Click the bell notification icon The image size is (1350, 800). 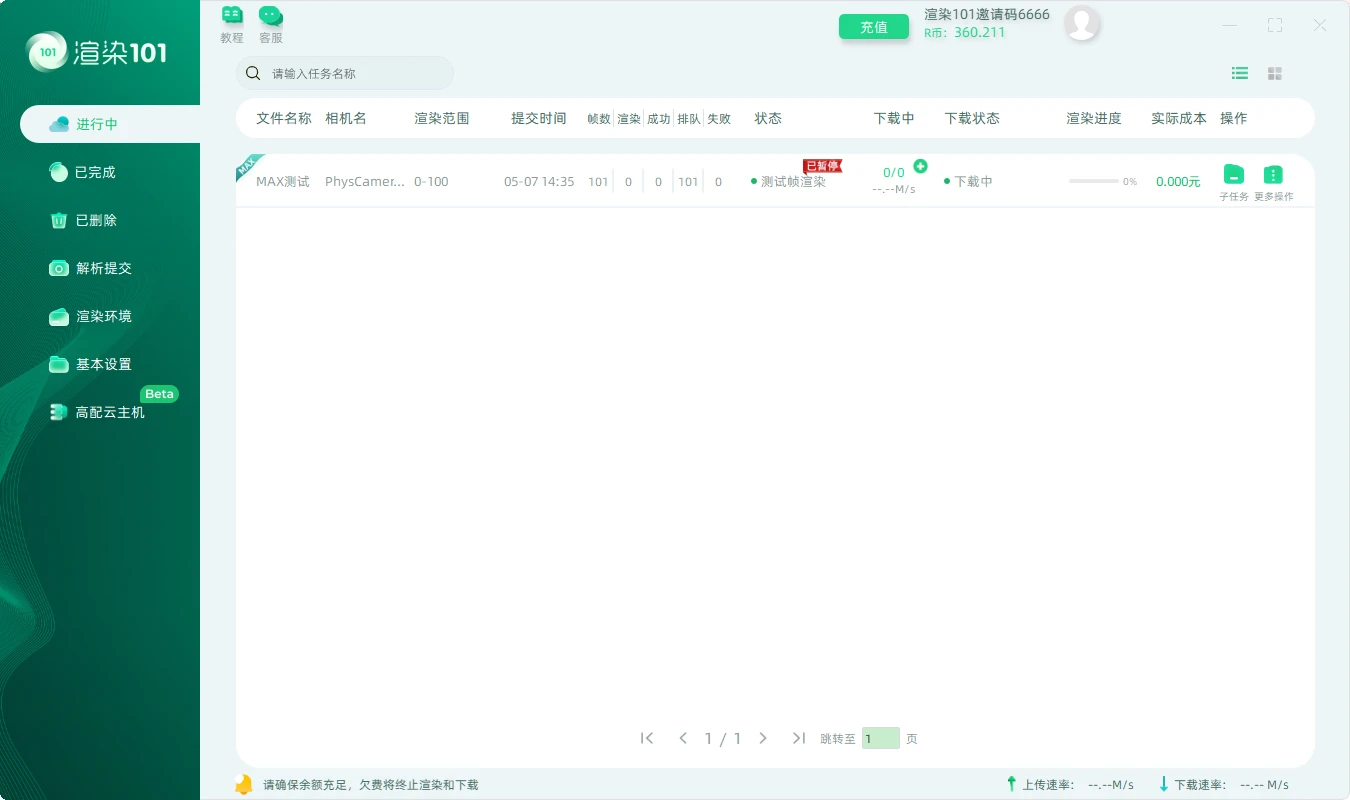pos(243,784)
